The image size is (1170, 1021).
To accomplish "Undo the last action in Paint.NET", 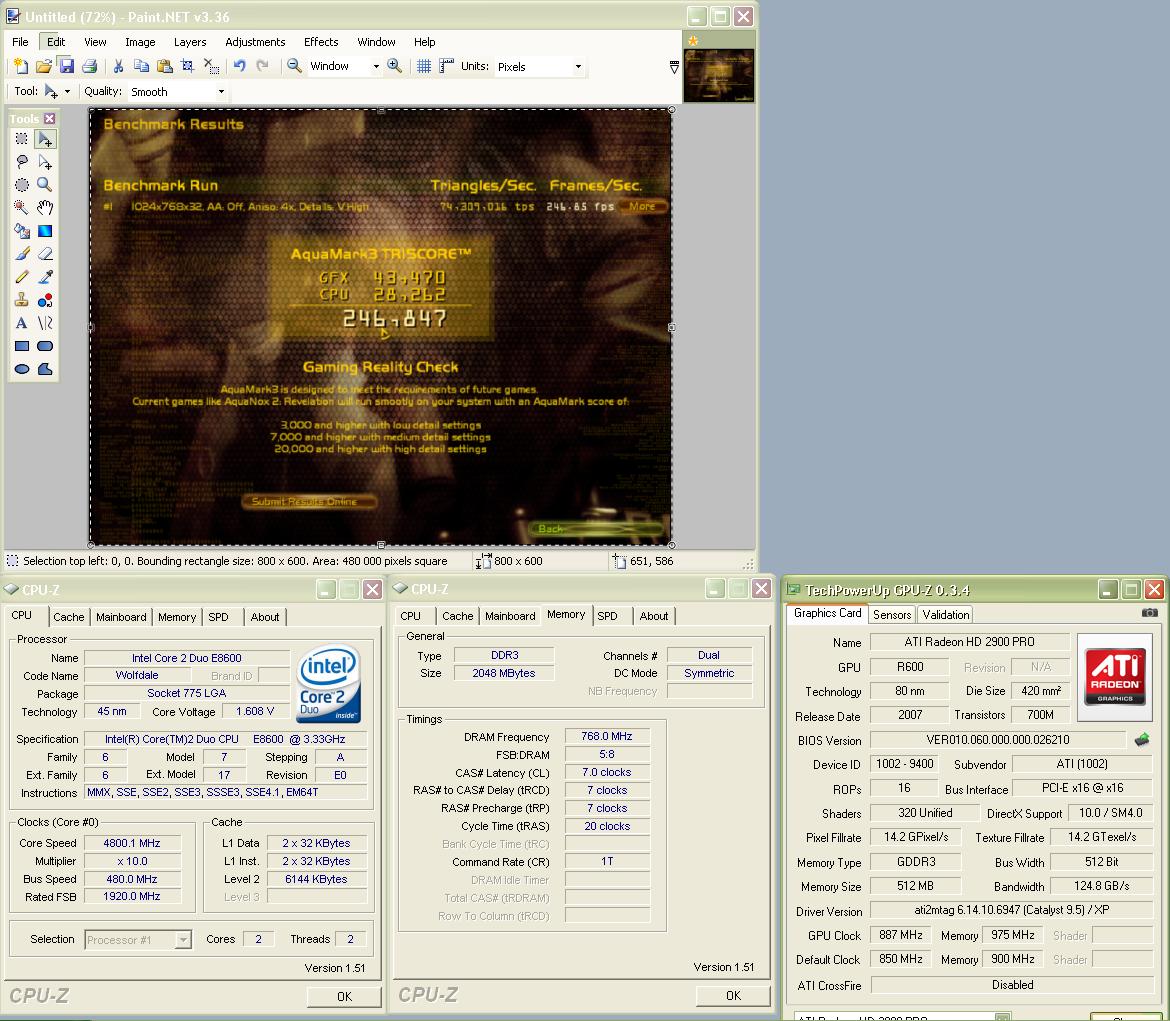I will coord(240,66).
